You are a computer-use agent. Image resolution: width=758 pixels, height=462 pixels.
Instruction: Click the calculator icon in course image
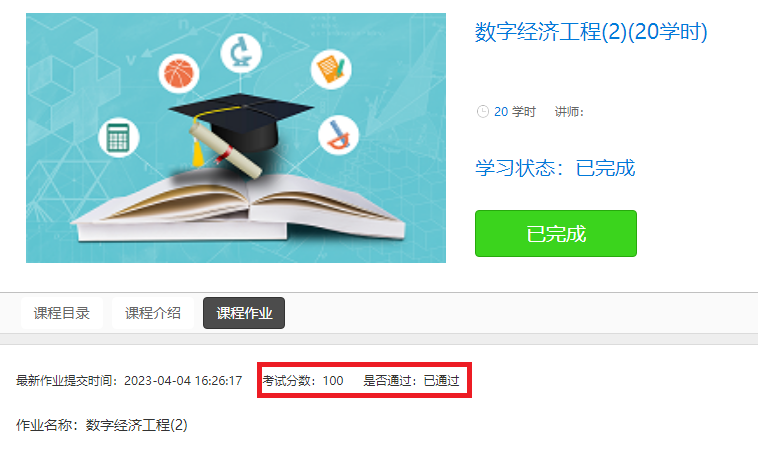(x=118, y=138)
